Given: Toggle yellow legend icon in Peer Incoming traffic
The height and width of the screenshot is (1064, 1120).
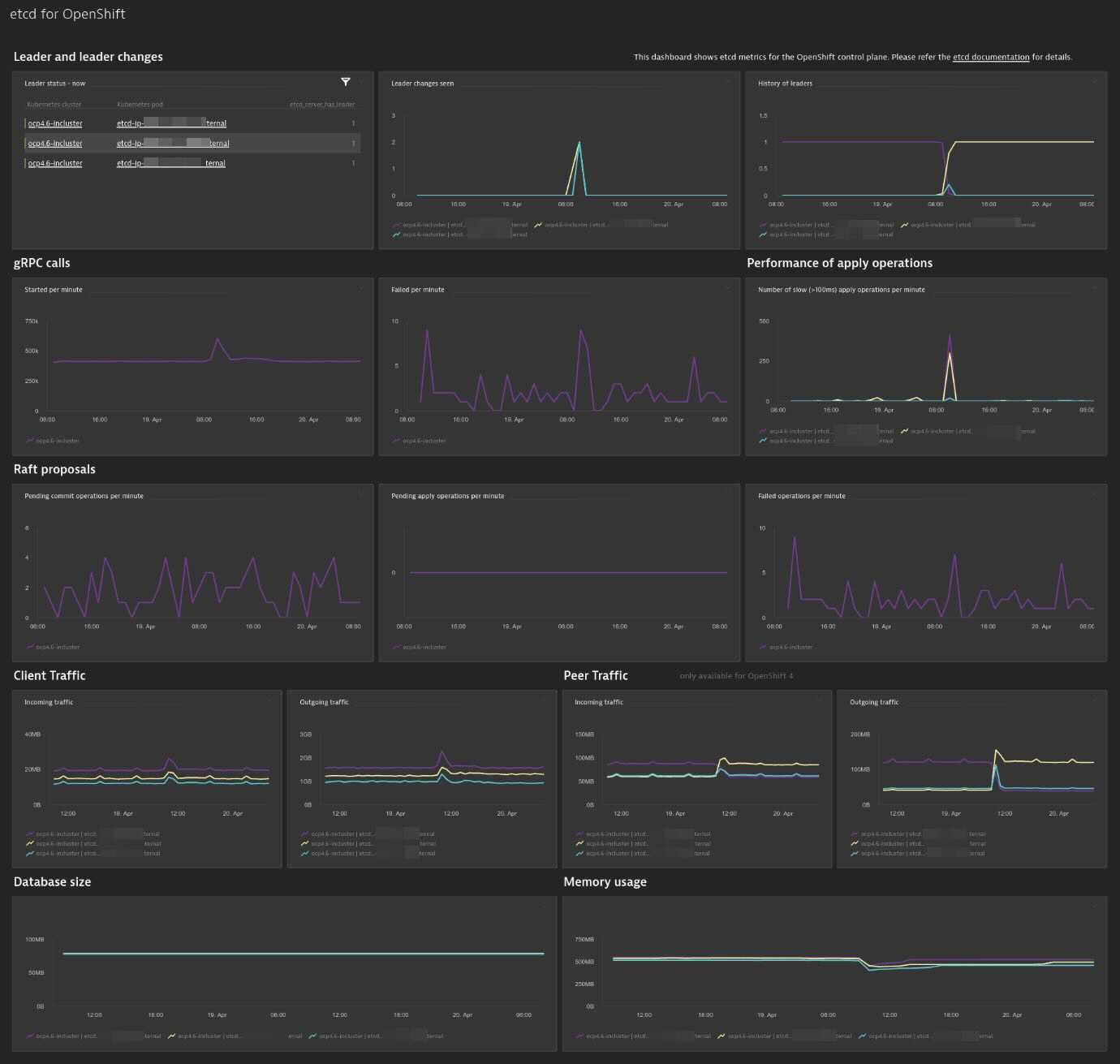Looking at the screenshot, I should [x=580, y=843].
